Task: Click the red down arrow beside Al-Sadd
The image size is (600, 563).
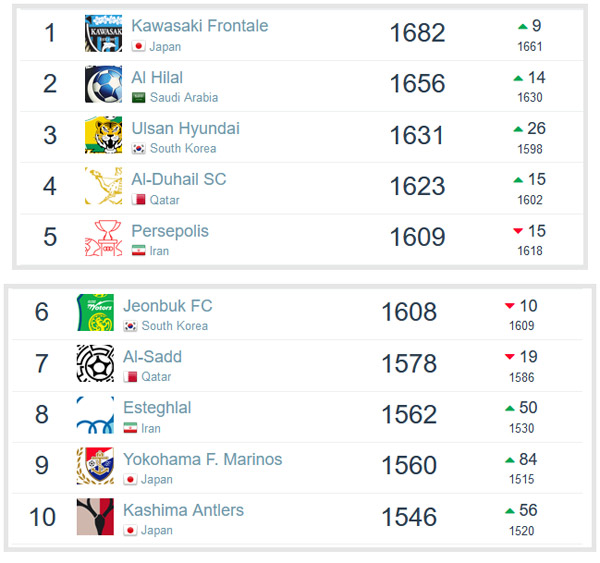Action: [x=510, y=357]
